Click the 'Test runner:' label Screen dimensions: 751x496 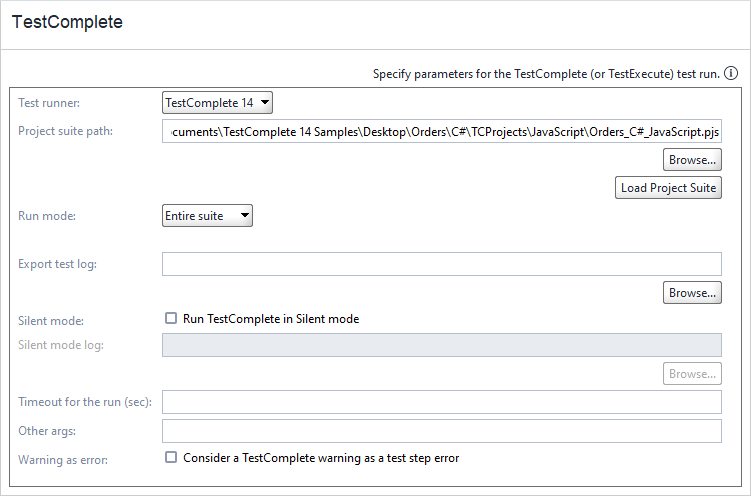pyautogui.click(x=49, y=102)
